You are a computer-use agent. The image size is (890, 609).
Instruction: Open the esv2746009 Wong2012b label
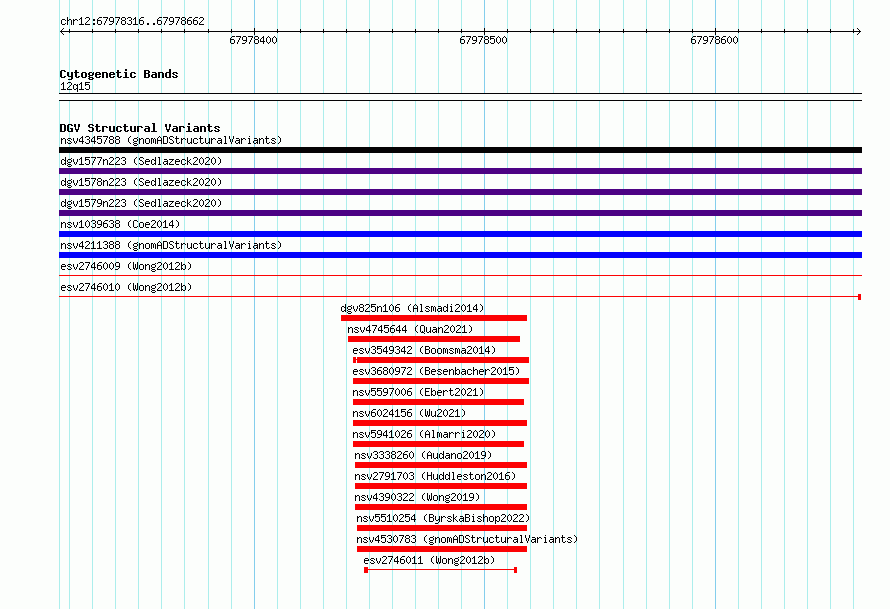pos(126,266)
